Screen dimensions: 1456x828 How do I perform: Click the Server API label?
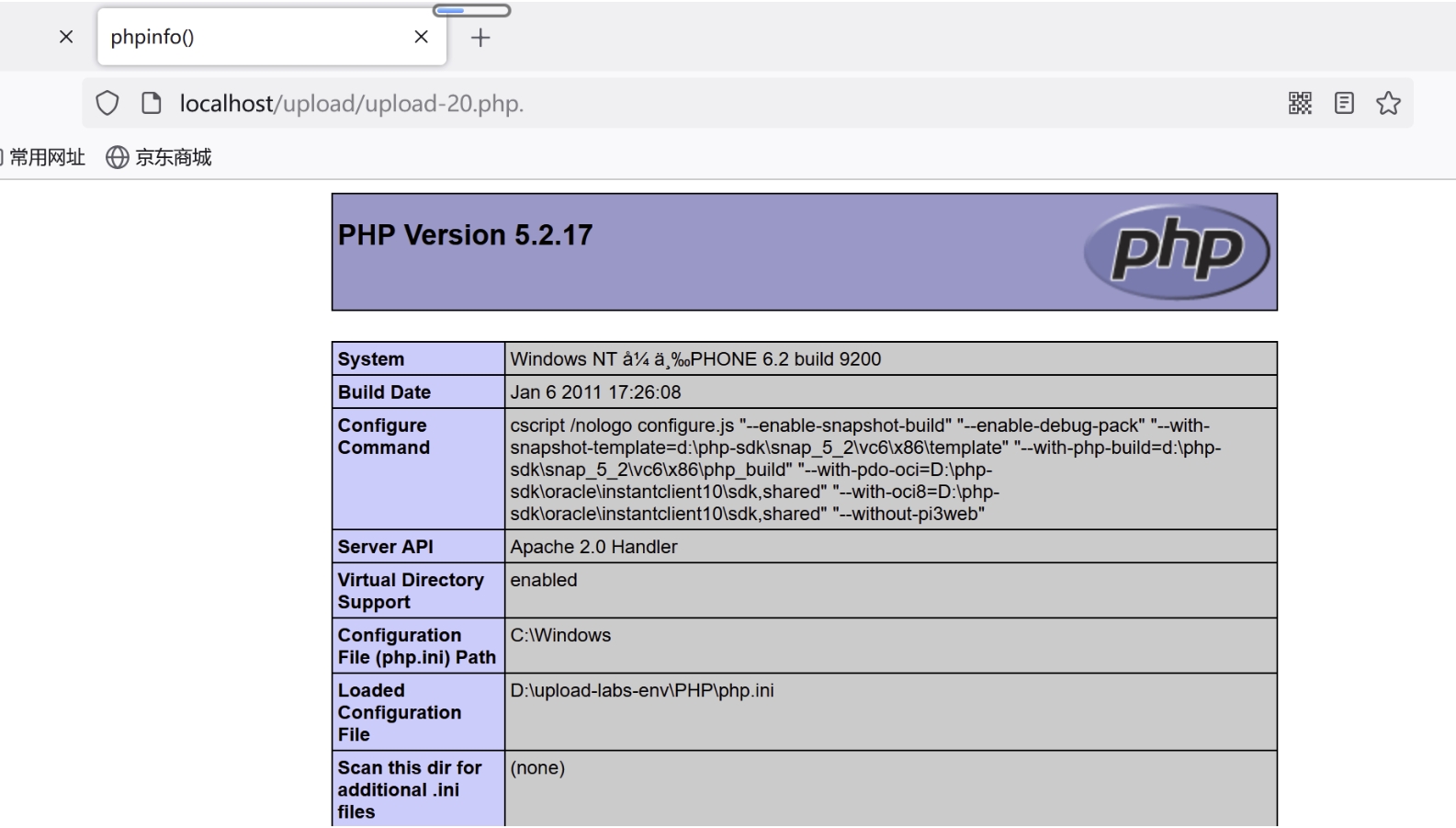pos(385,547)
